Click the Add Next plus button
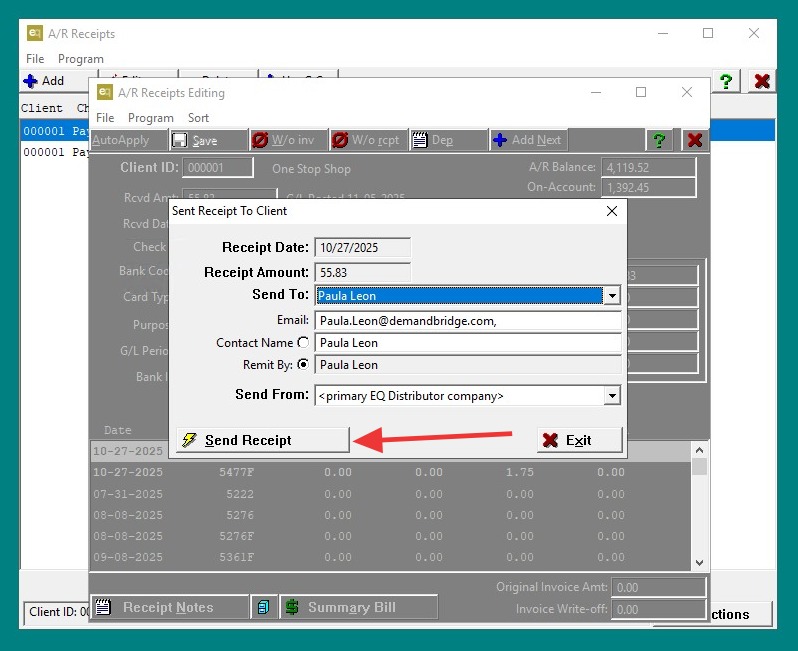The height and width of the screenshot is (651, 798). pos(529,140)
